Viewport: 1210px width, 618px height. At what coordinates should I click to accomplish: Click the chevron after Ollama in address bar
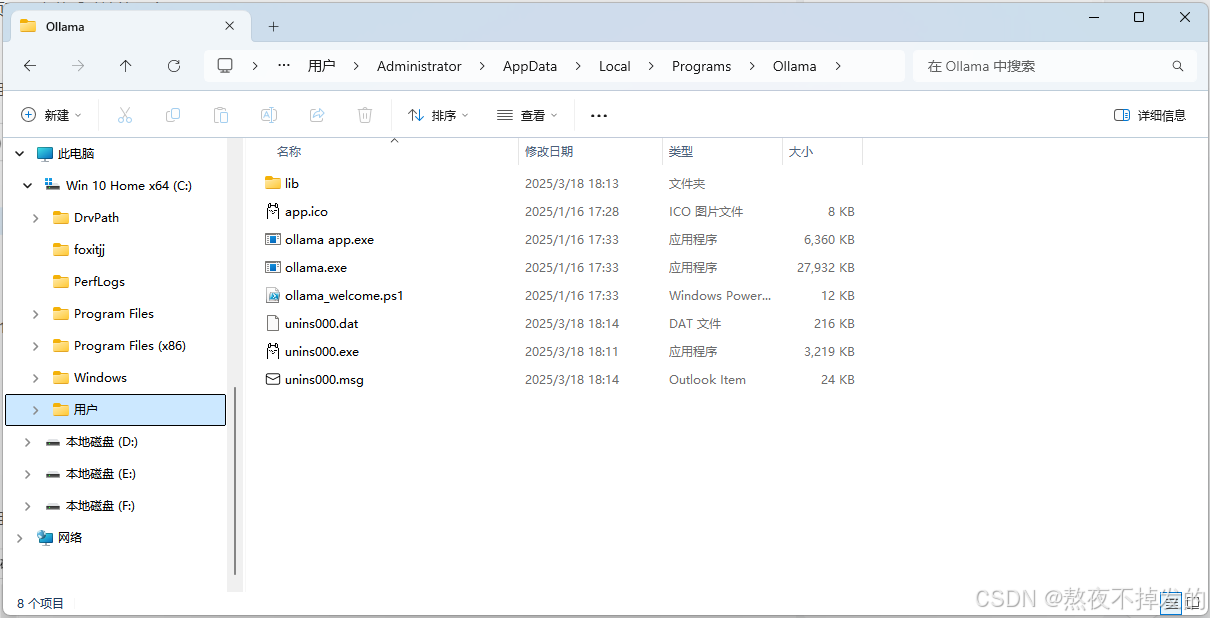pos(838,66)
